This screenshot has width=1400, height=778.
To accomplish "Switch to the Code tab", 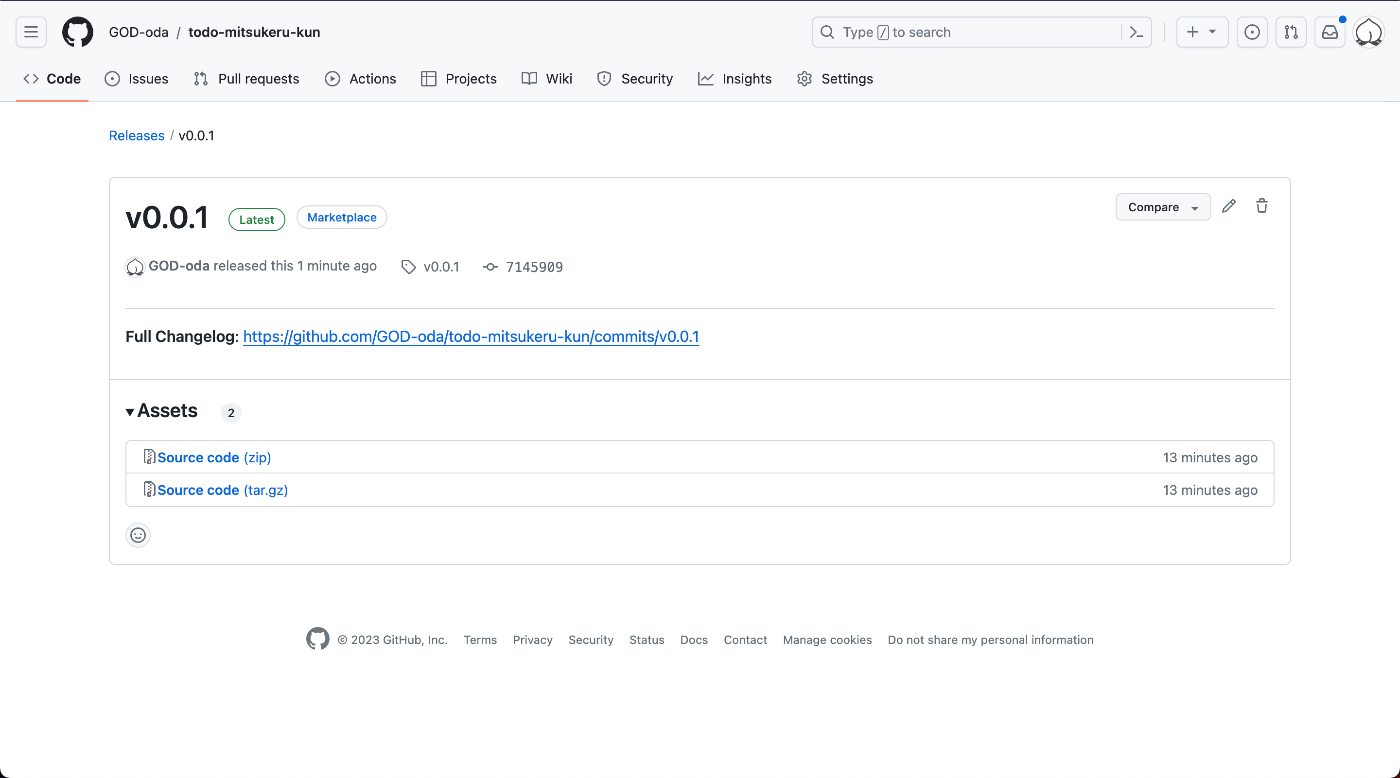I will pos(52,79).
